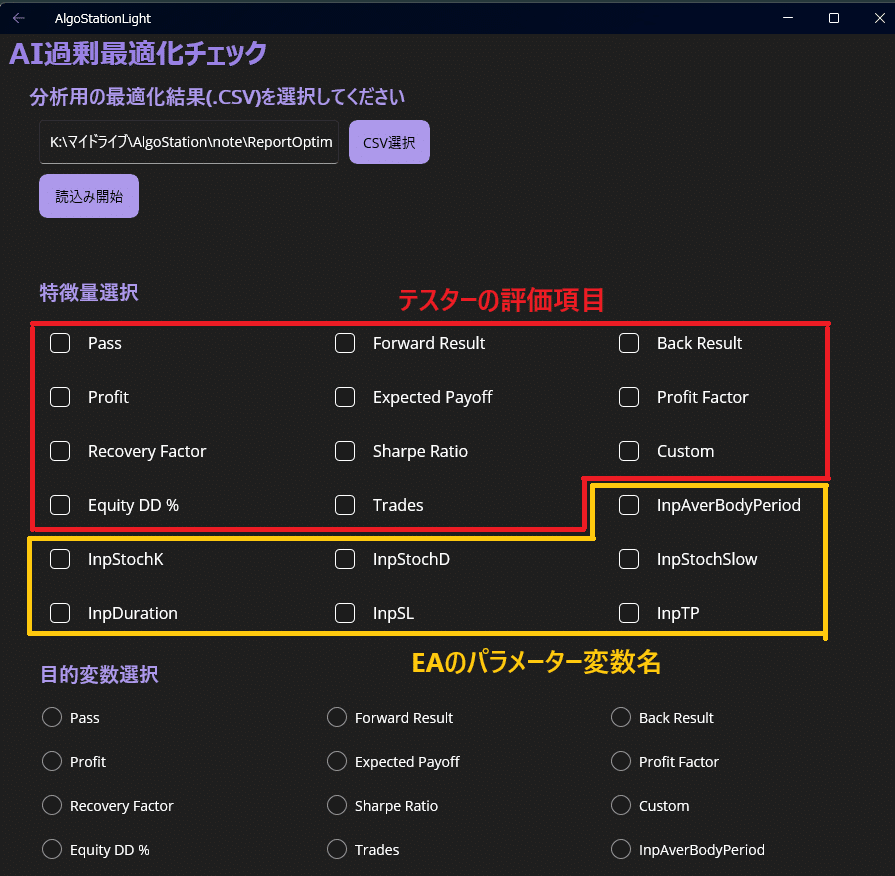The height and width of the screenshot is (876, 895).
Task: Click the back arrow in title bar
Action: coord(19,18)
